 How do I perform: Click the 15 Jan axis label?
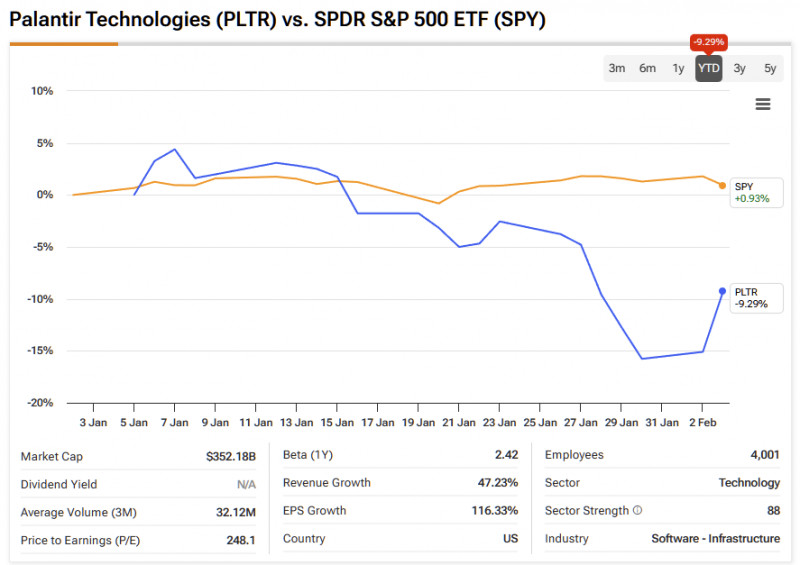click(x=337, y=422)
